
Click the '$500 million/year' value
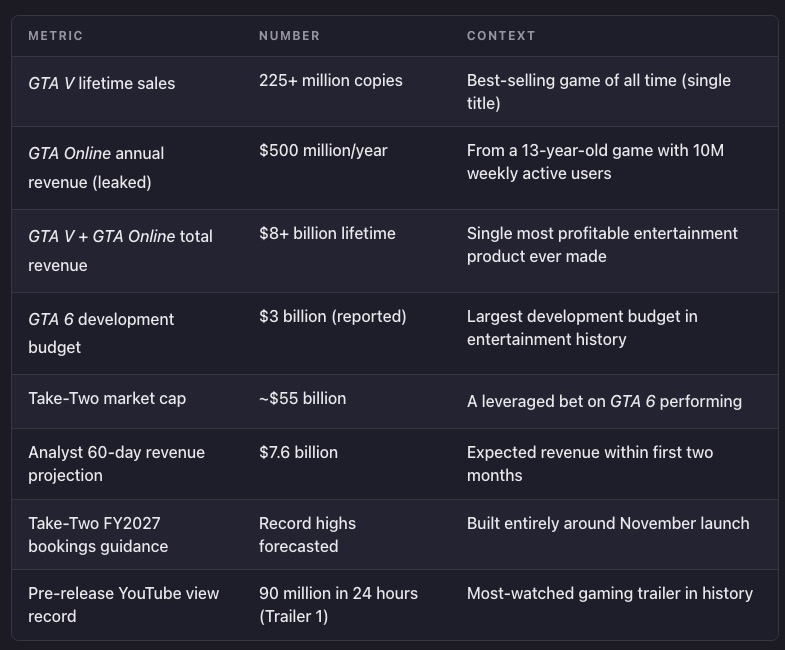tap(323, 150)
